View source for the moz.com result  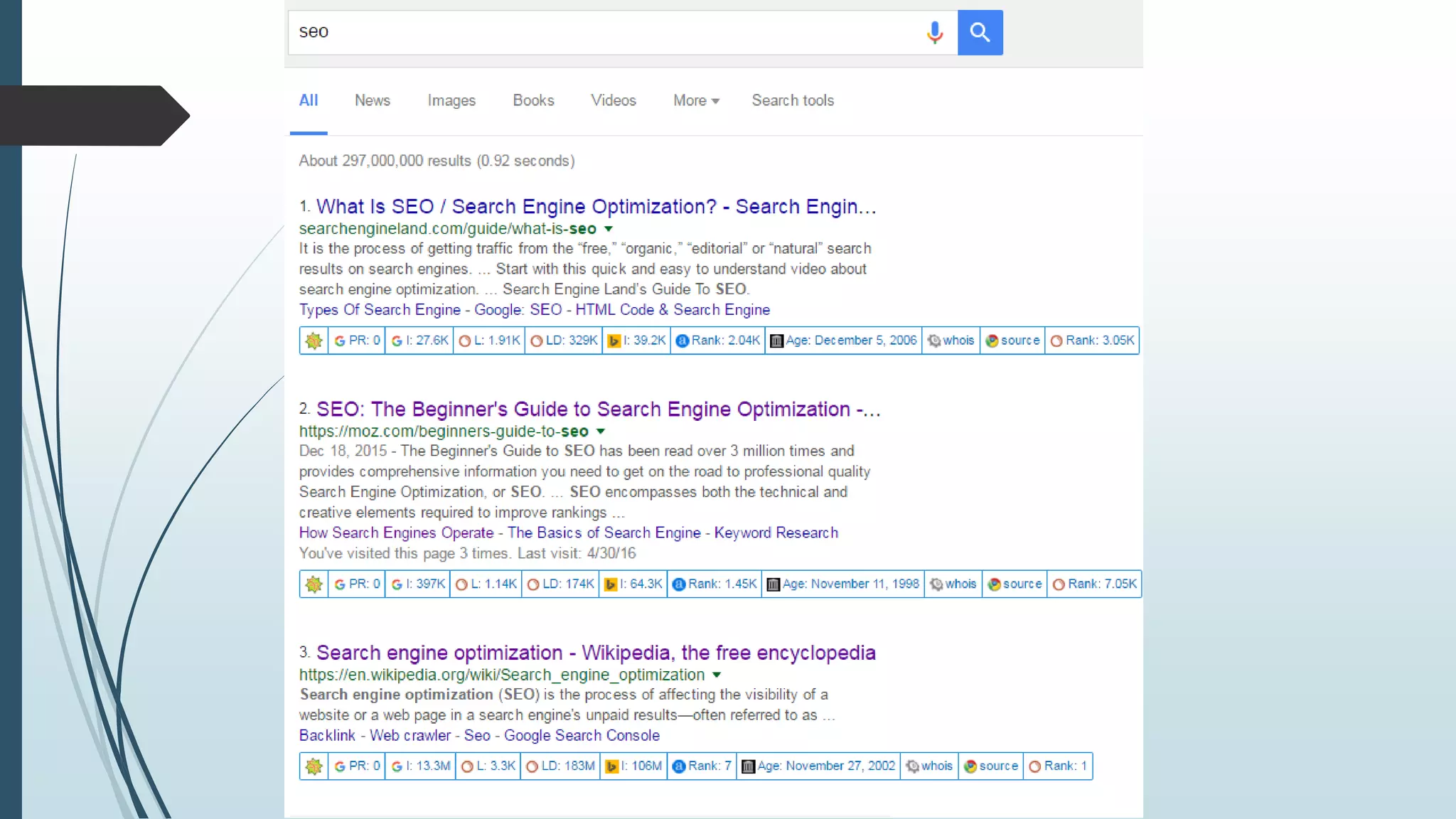1015,584
